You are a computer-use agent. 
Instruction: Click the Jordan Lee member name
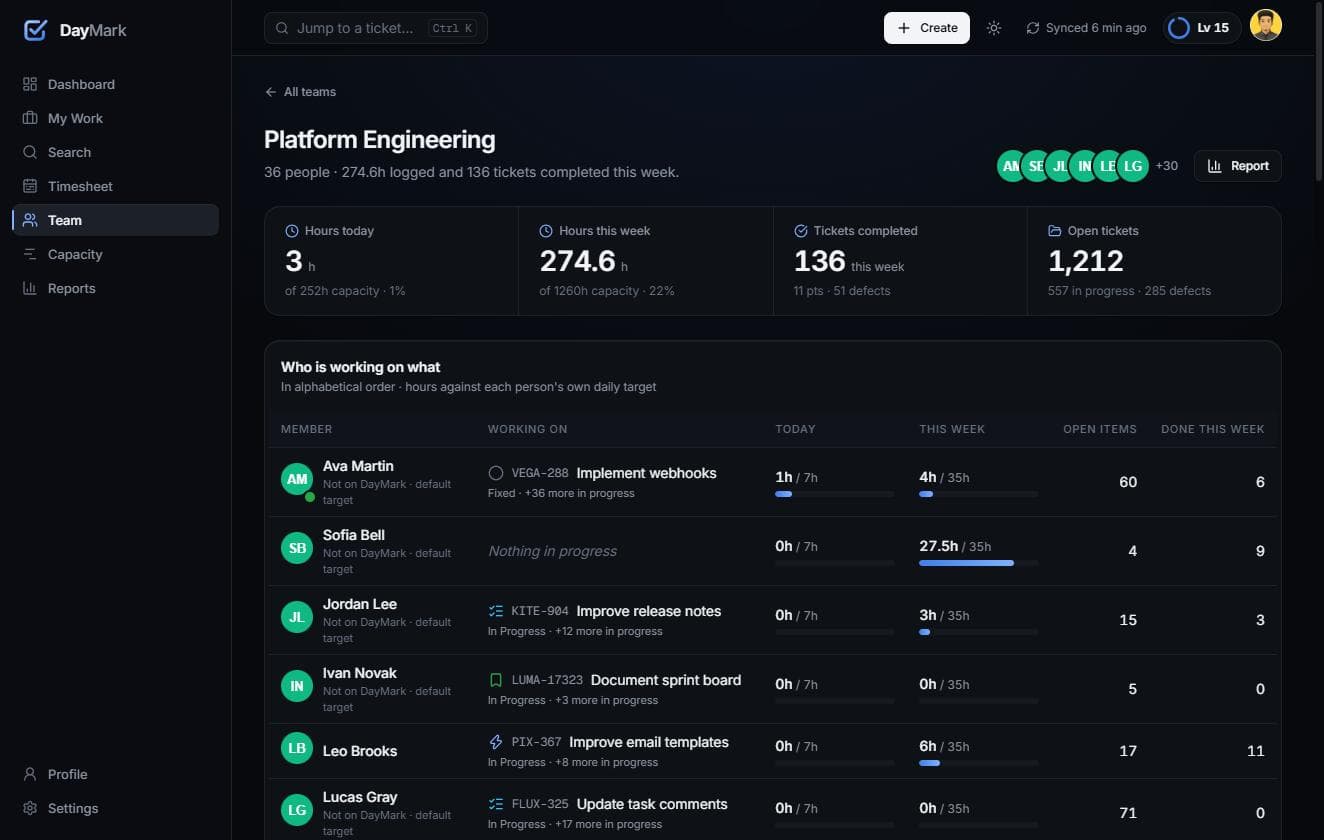coord(360,604)
